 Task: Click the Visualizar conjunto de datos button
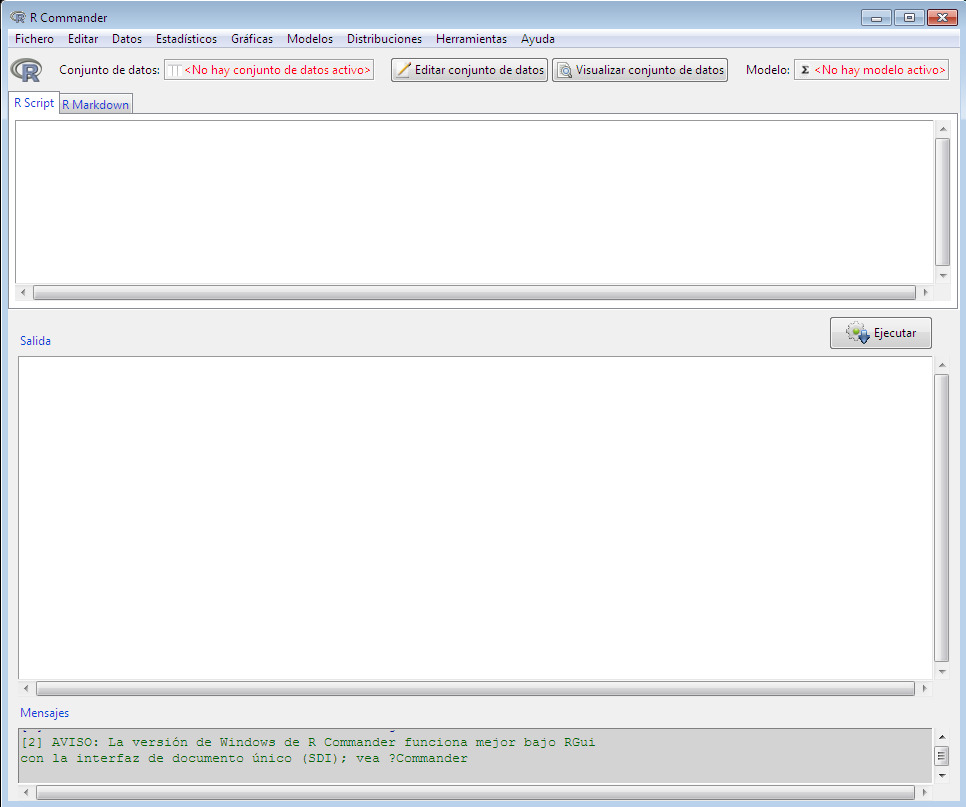pos(640,70)
